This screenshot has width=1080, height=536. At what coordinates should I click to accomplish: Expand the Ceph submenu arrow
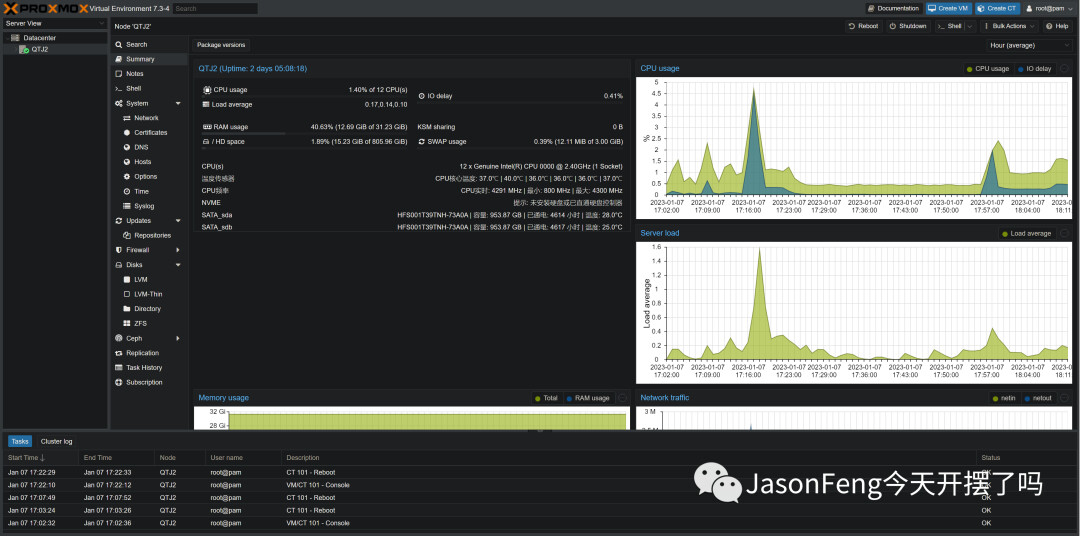coord(178,338)
